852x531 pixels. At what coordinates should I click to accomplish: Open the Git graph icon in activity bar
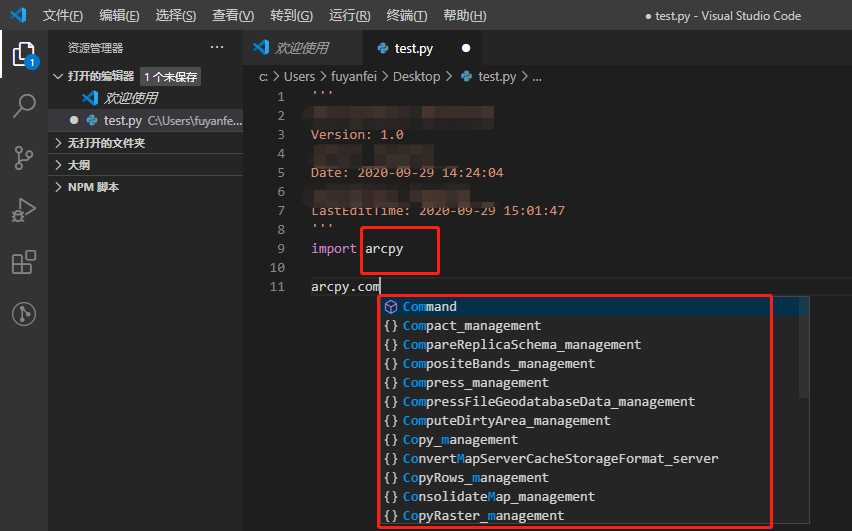pos(24,314)
